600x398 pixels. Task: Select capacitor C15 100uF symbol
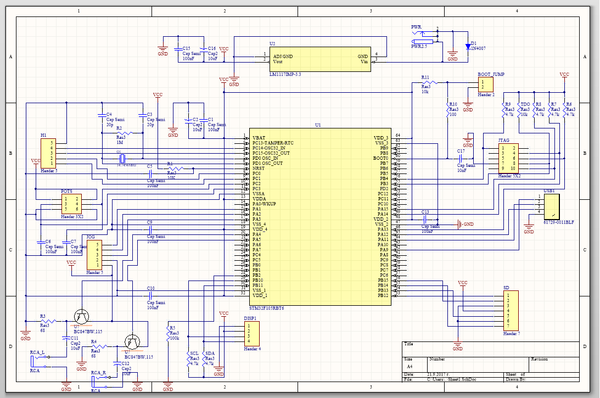tap(178, 49)
